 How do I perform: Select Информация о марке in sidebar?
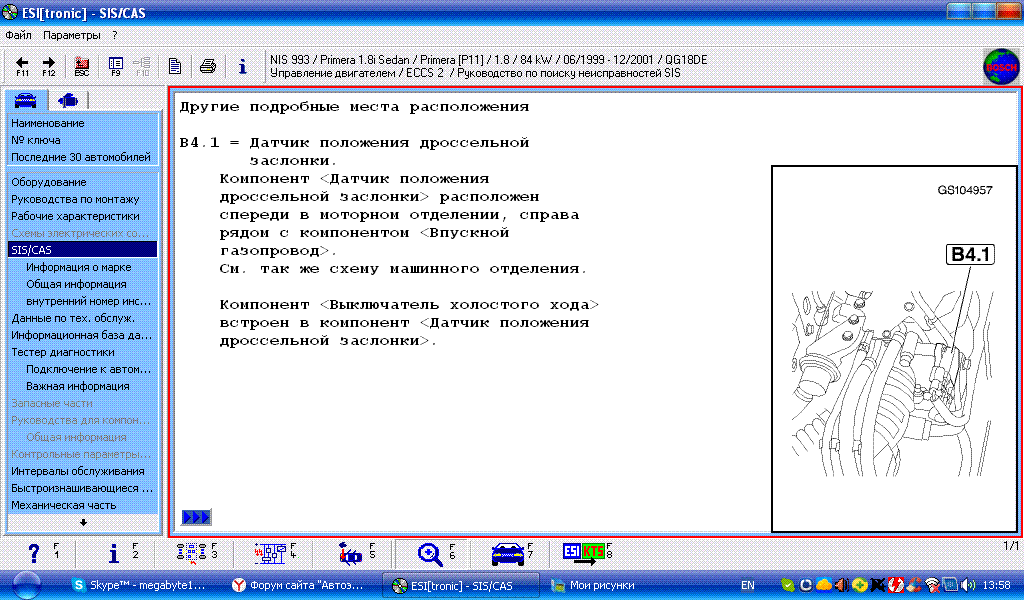[x=79, y=267]
